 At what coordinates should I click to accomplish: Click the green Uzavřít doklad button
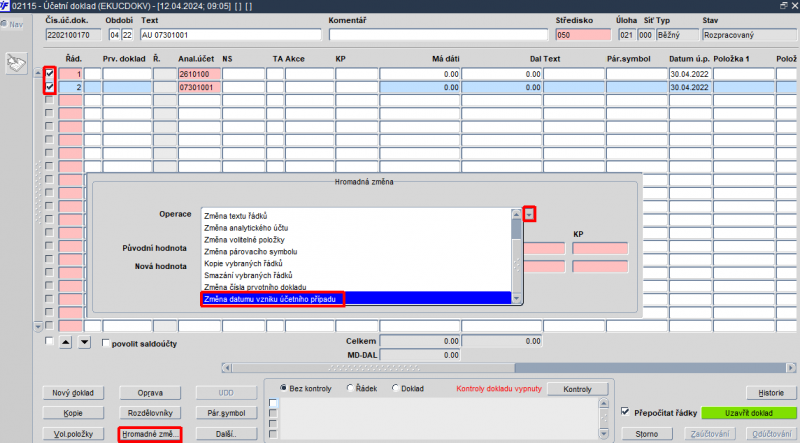tap(748, 413)
